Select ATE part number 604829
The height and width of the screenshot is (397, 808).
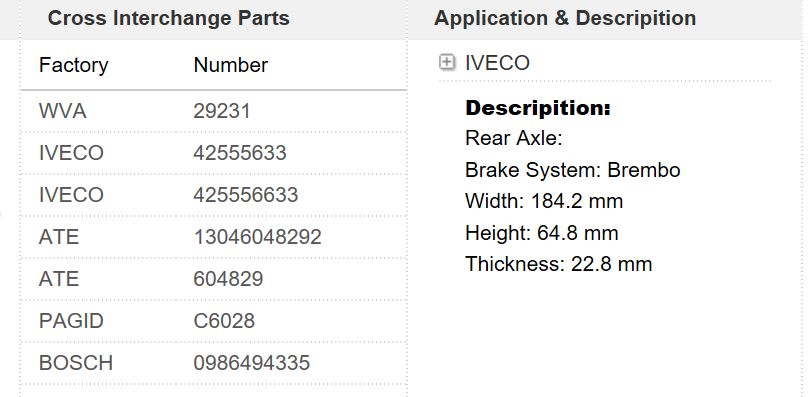[x=228, y=279]
